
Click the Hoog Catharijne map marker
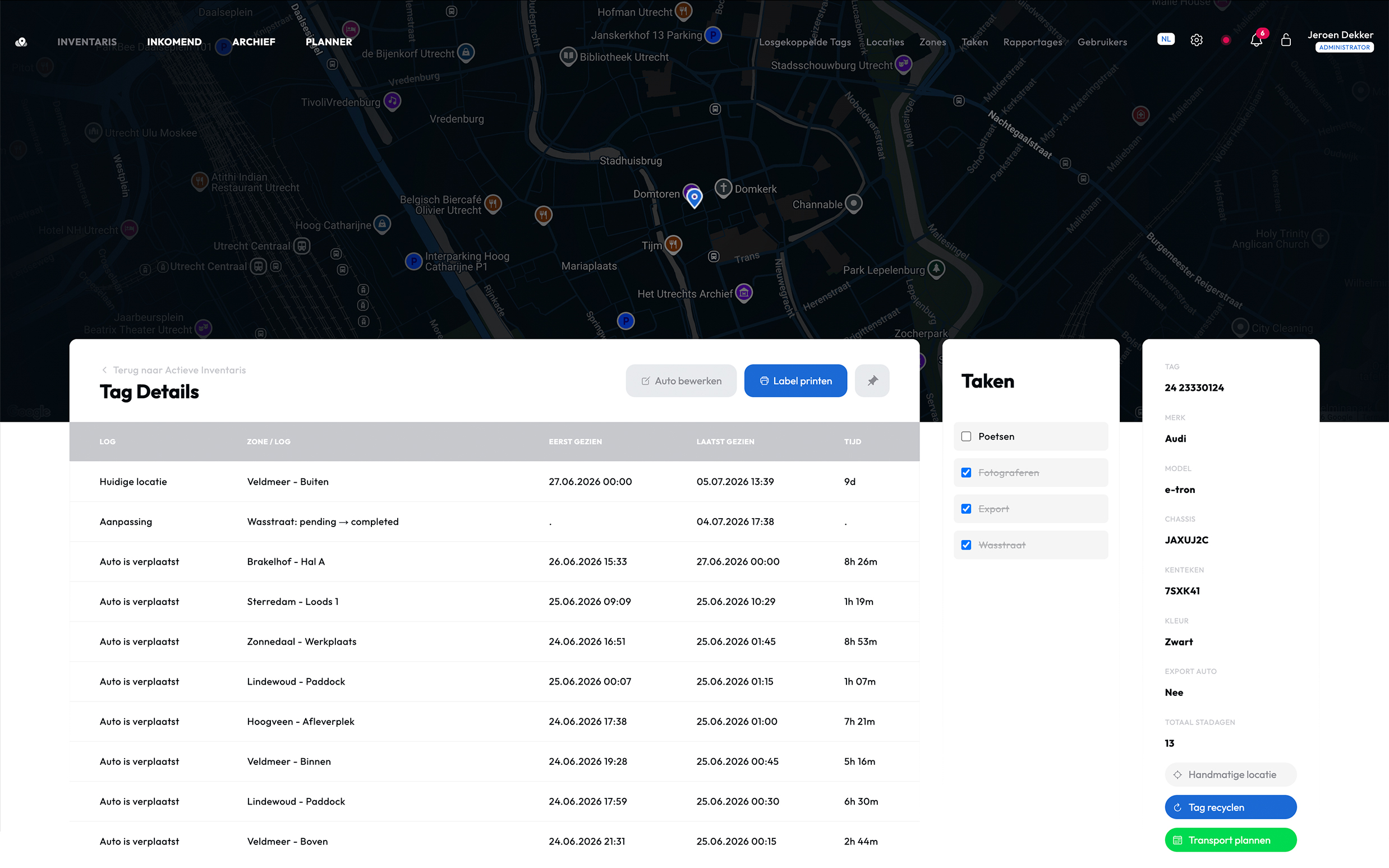(382, 224)
